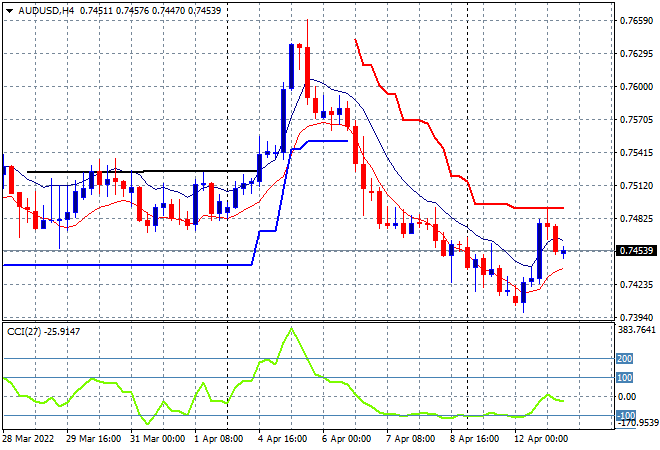The width and height of the screenshot is (660, 450).
Task: Select the 1 Apr 08:00 time label
Action: point(218,439)
